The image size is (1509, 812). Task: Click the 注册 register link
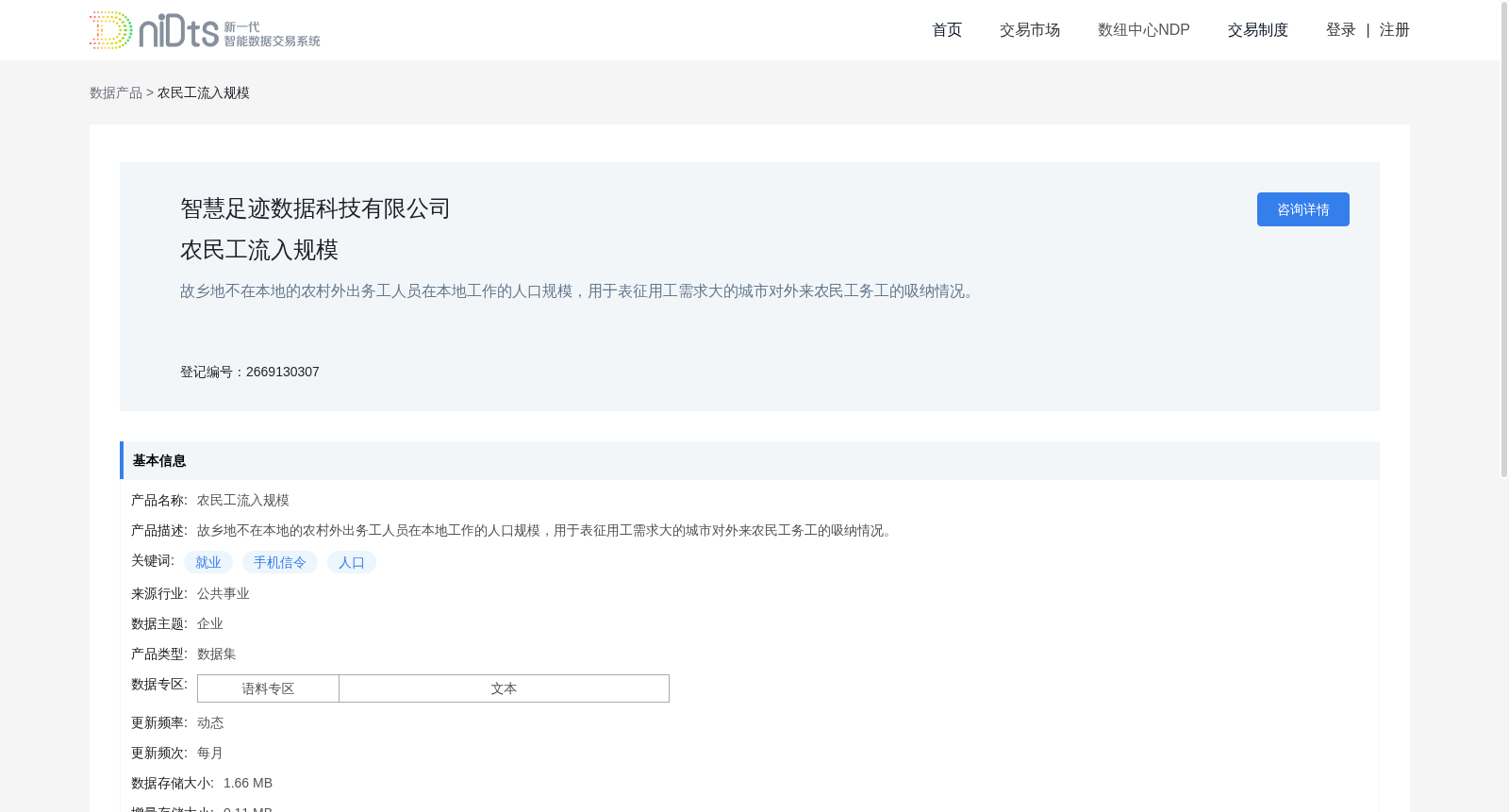point(1394,30)
